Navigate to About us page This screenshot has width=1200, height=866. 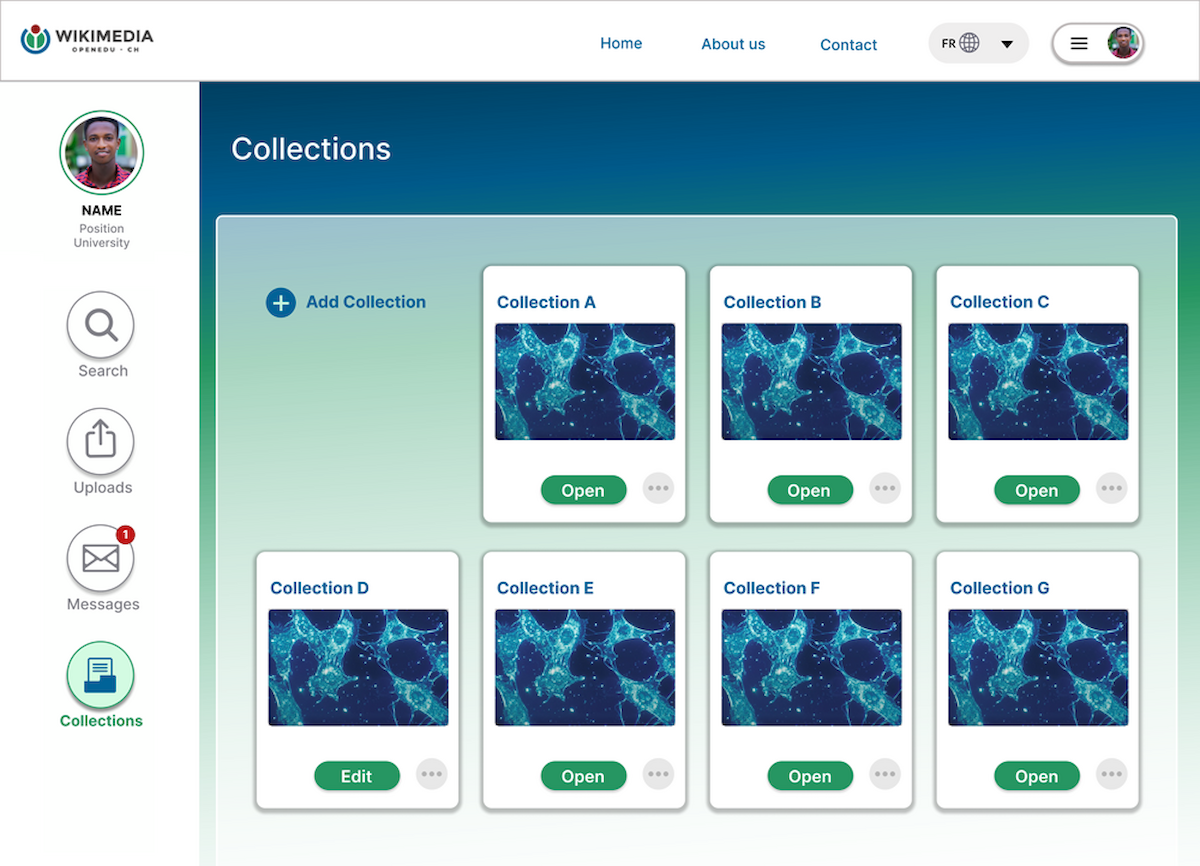coord(733,44)
